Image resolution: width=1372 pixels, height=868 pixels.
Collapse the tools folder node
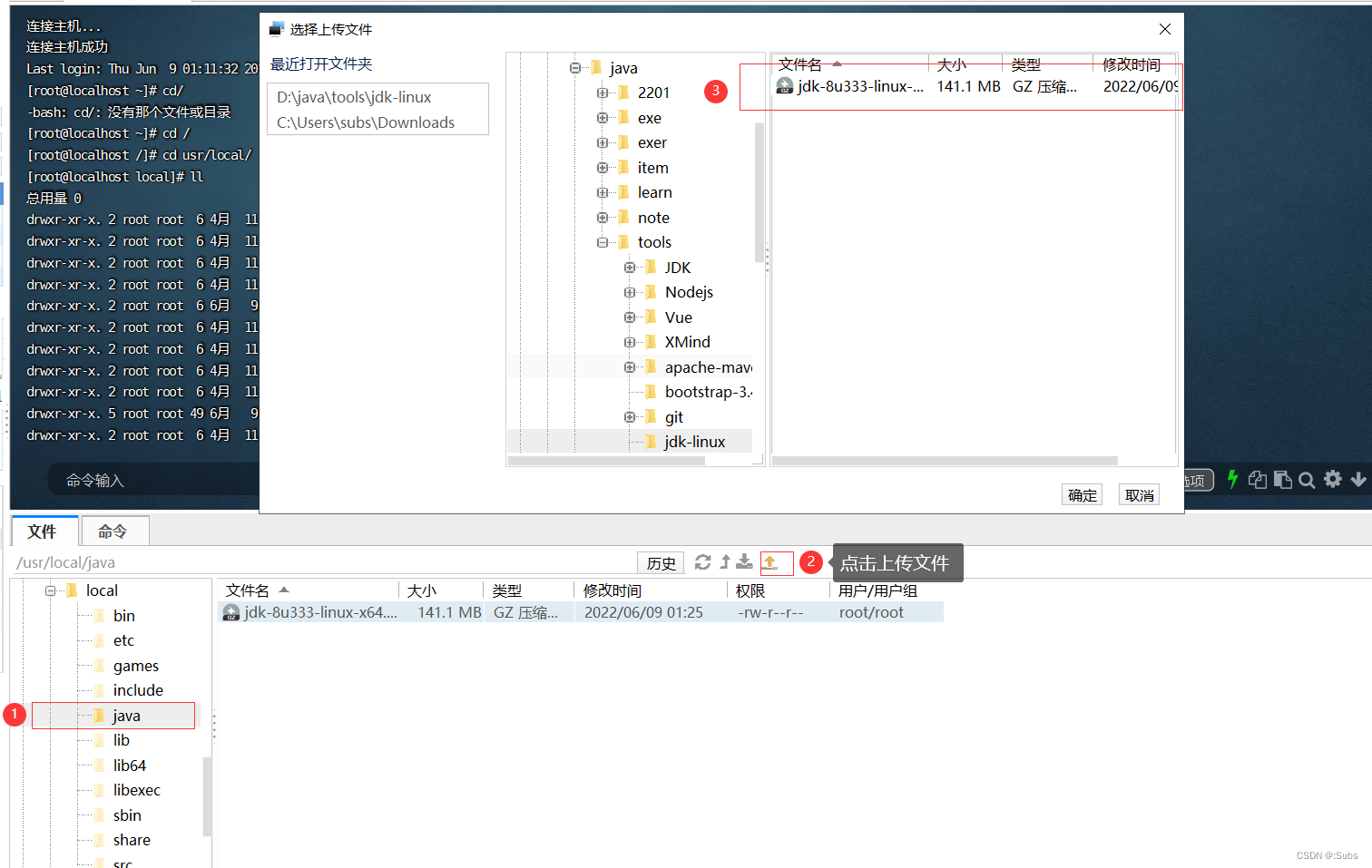coord(601,241)
